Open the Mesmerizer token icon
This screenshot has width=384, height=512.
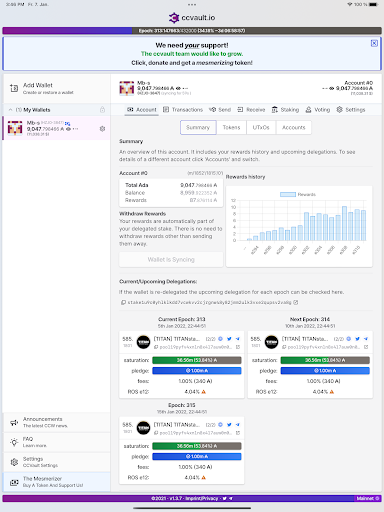click(x=14, y=482)
